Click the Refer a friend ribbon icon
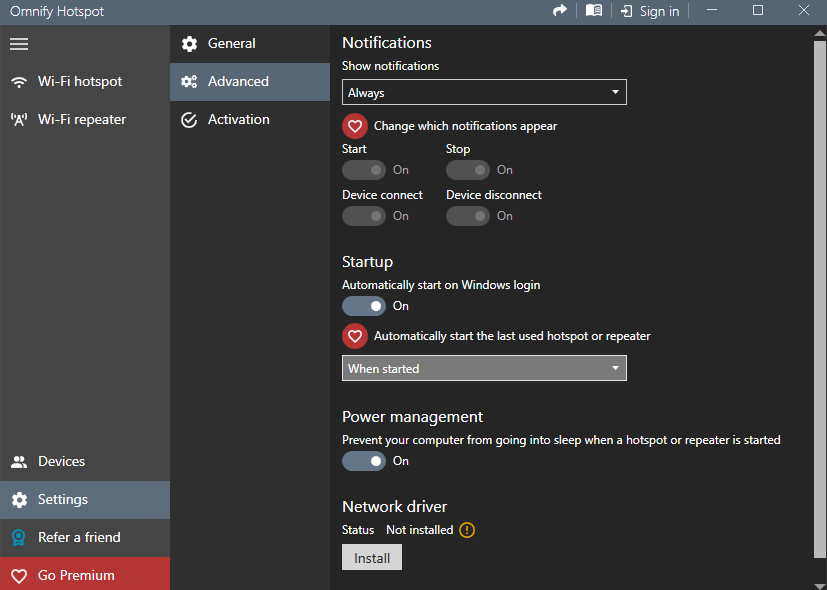This screenshot has height=590, width=827. (18, 537)
